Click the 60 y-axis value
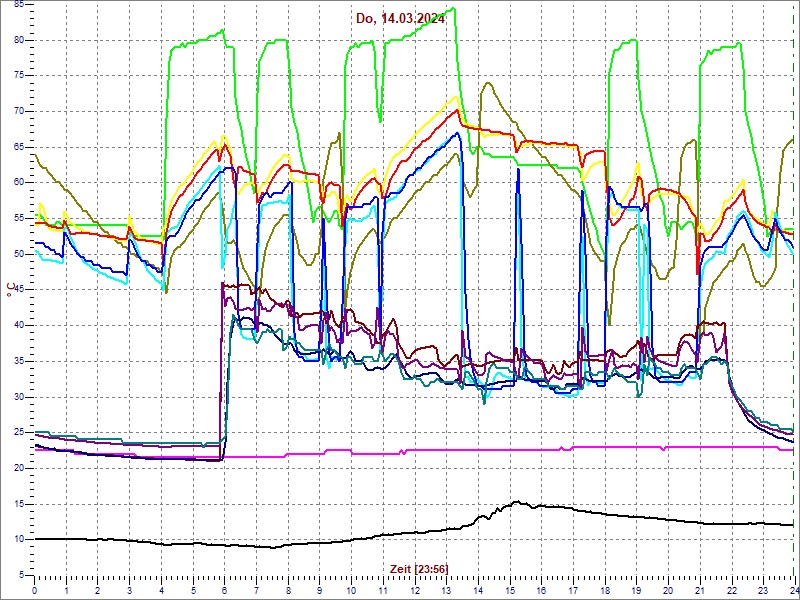The image size is (800, 600). click(x=19, y=183)
